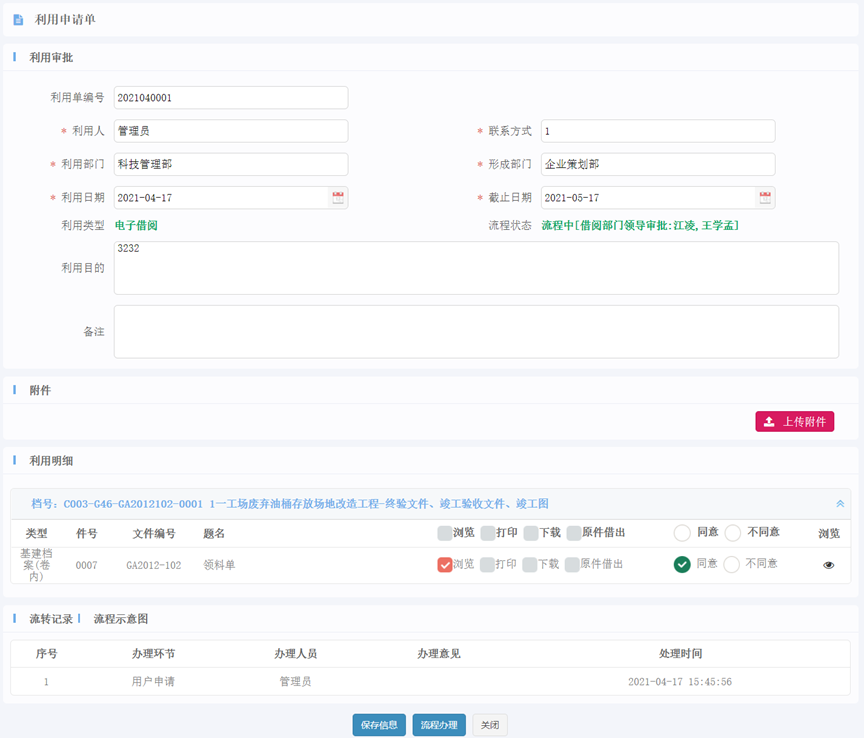The height and width of the screenshot is (738, 864).
Task: Click the 题名 column header
Action: pos(214,534)
